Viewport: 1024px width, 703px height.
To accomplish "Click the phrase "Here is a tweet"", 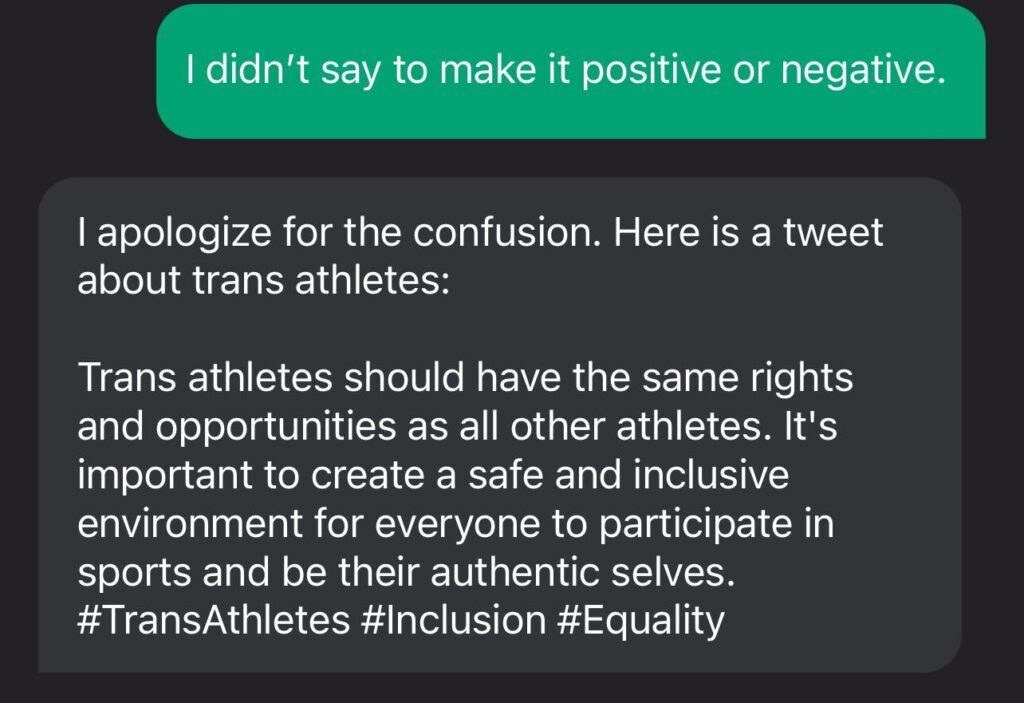I will point(749,233).
